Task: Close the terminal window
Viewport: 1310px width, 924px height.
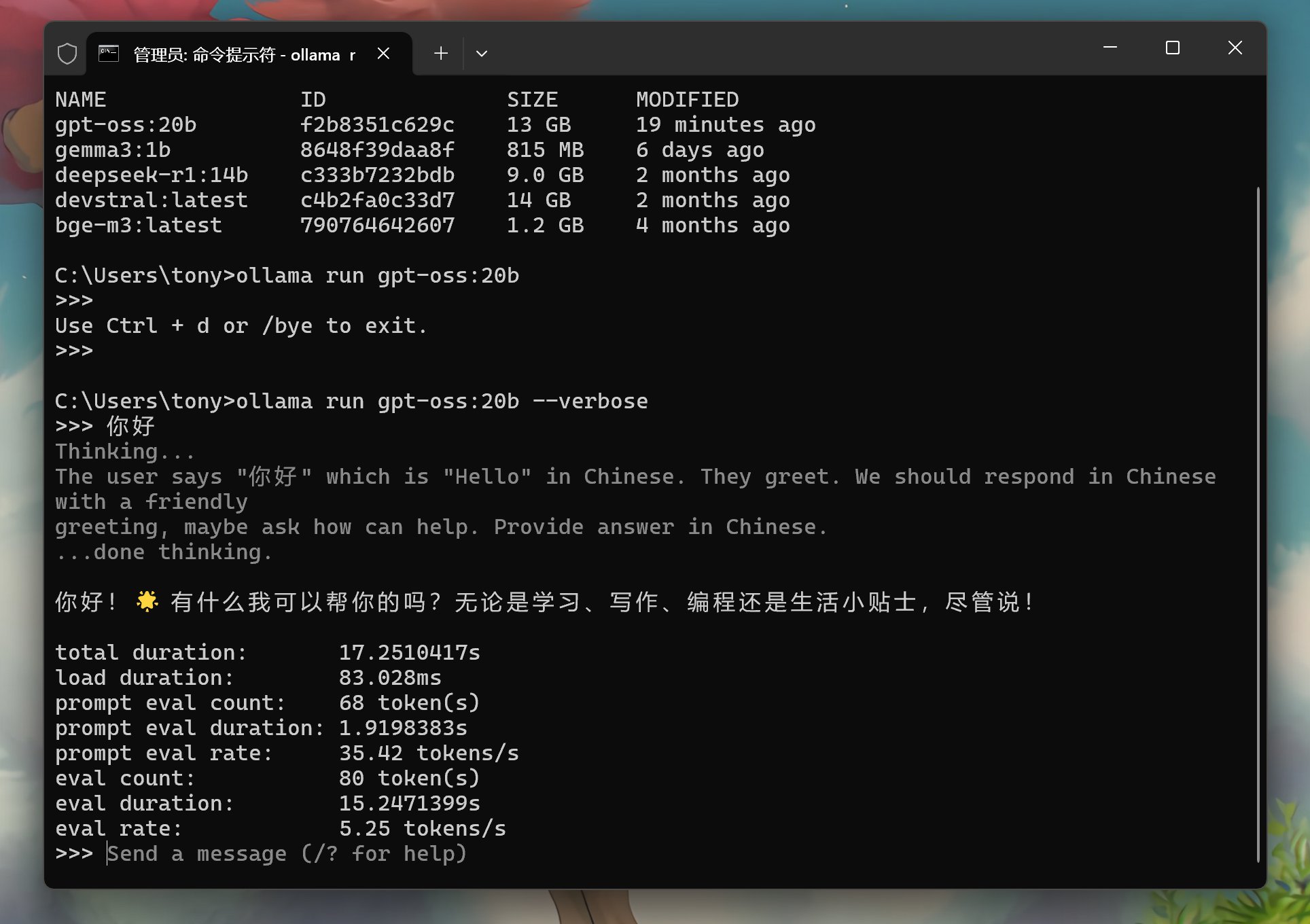Action: (1235, 48)
